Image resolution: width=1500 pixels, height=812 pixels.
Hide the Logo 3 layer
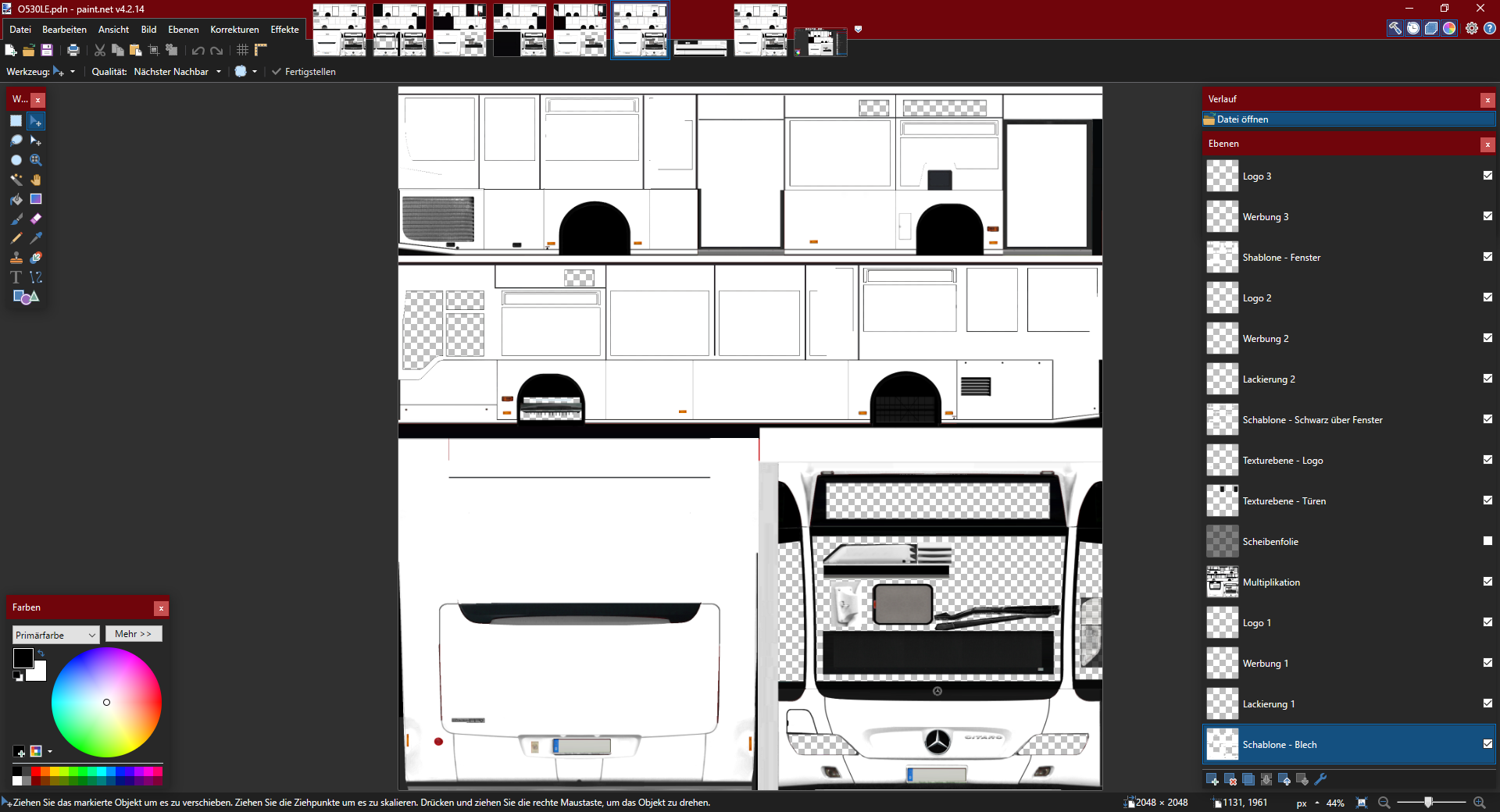[x=1487, y=176]
